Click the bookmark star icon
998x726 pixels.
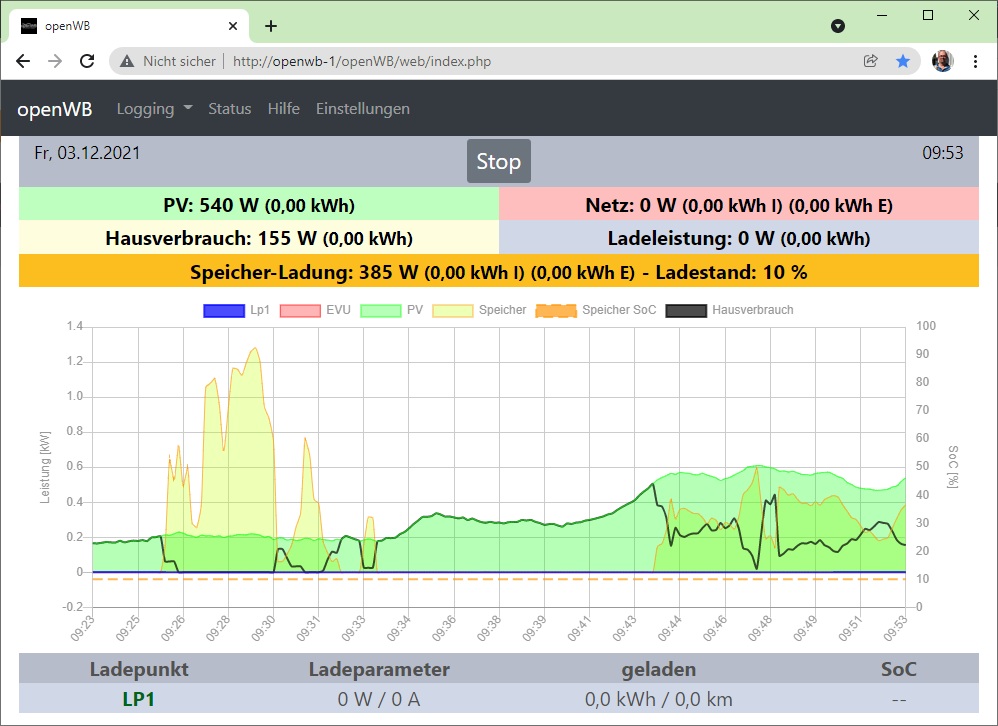tap(903, 61)
